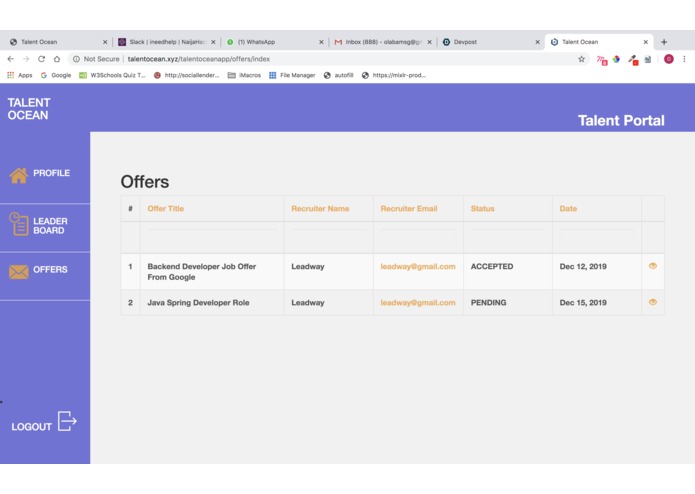The image size is (695, 494).
Task: Go forward in browser history
Action: 26,59
